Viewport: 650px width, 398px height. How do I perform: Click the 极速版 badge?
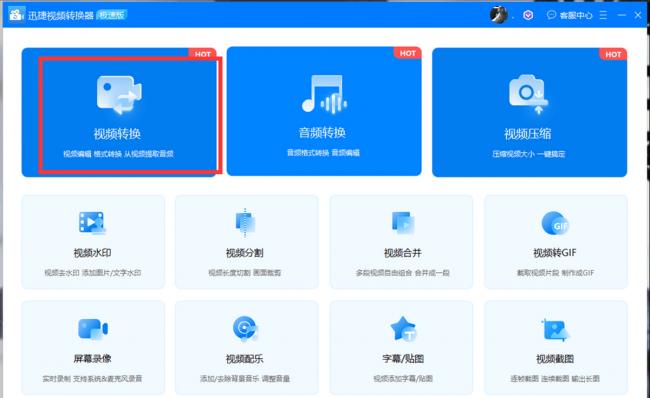[x=112, y=15]
